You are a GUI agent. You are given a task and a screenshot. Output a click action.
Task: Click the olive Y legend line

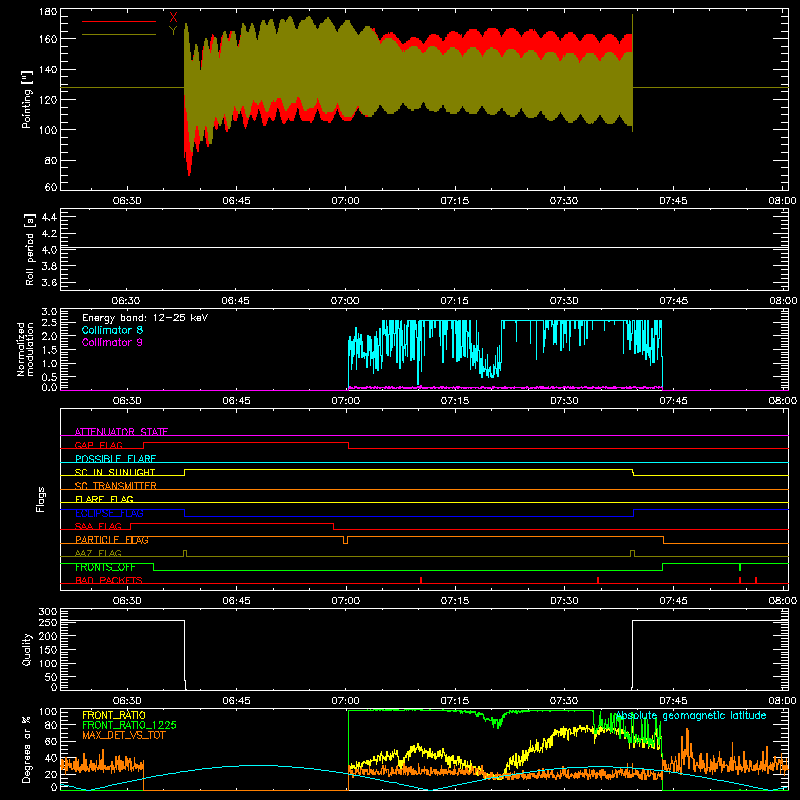point(119,35)
